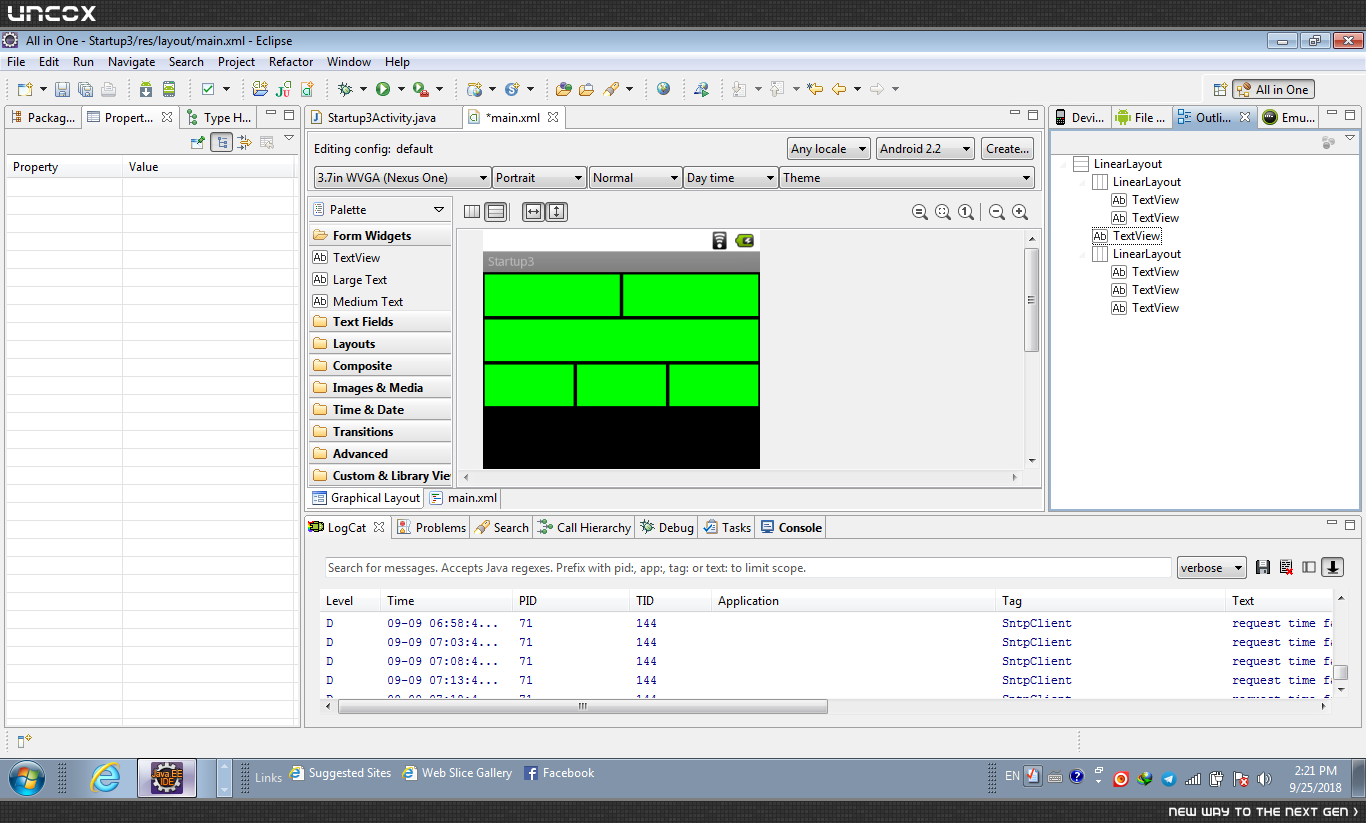Open the Refactor menu
This screenshot has height=823, width=1366.
[x=291, y=62]
